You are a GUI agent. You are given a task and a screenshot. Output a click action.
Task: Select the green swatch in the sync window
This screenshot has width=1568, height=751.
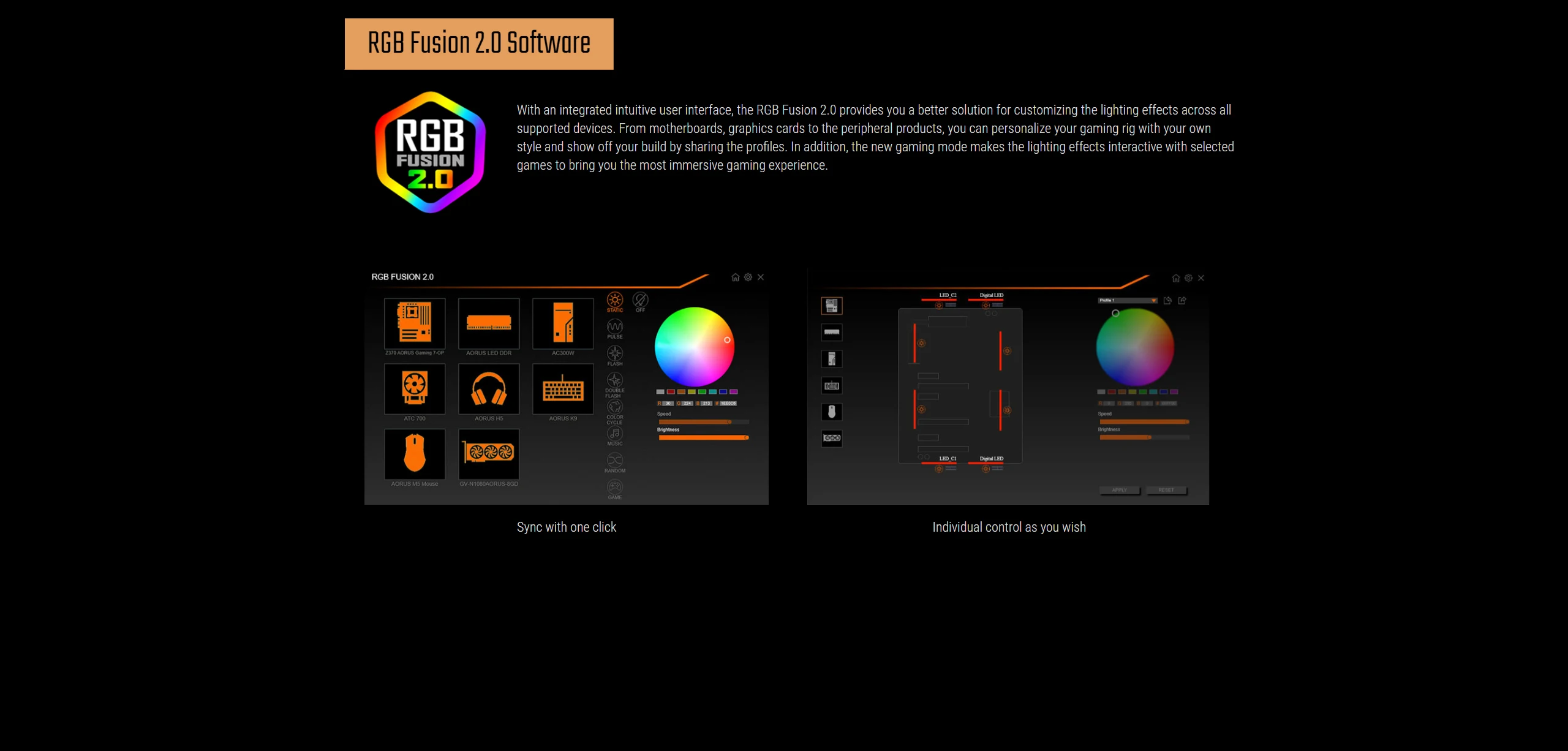(x=702, y=392)
